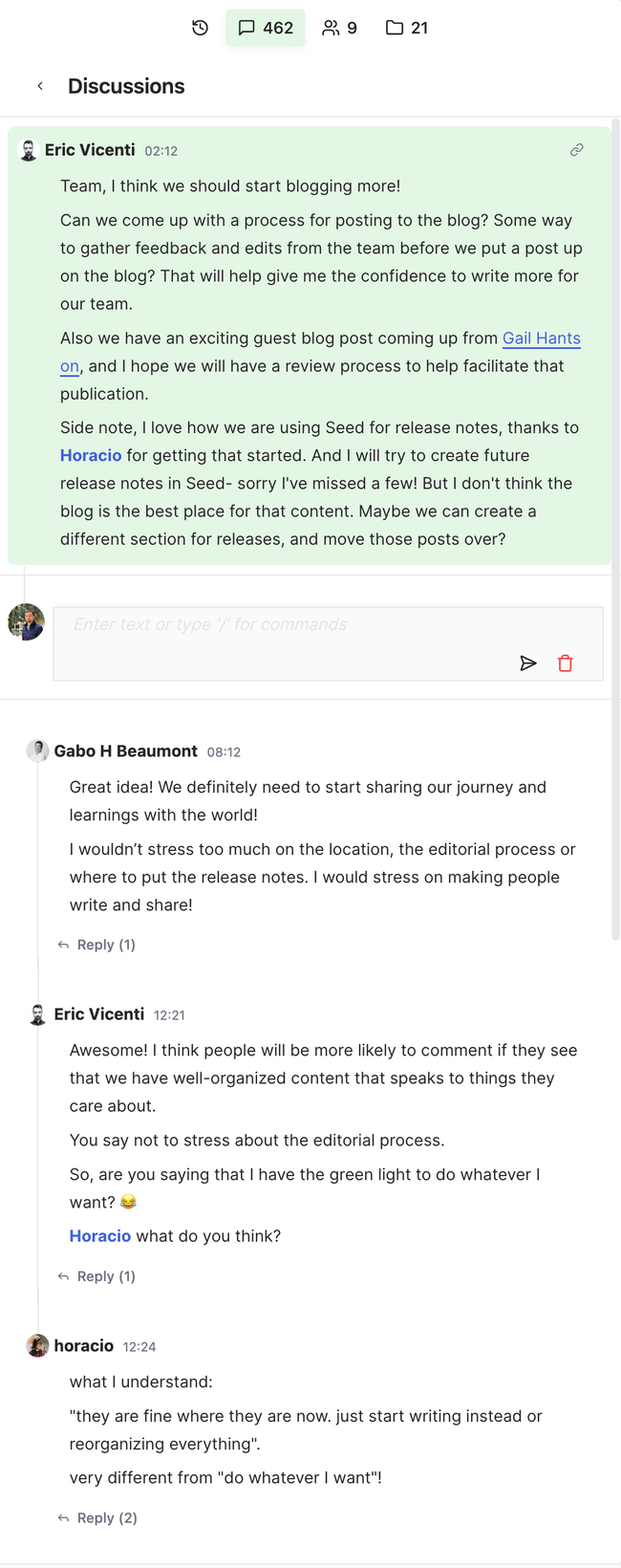The width and height of the screenshot is (621, 1568).
Task: Click the Horacio mention in the green post
Action: tap(91, 456)
